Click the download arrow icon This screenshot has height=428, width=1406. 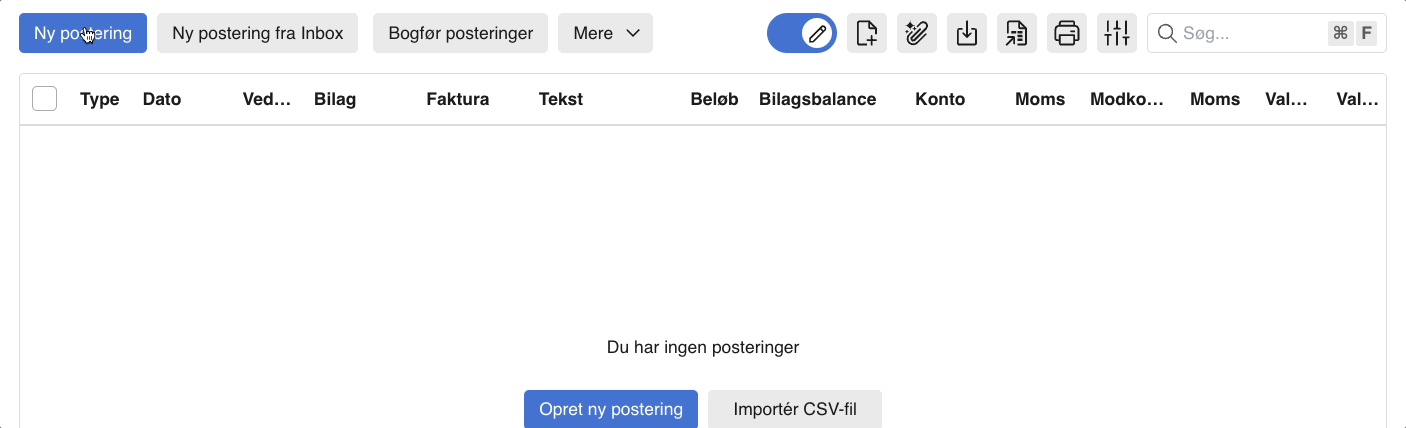(967, 33)
